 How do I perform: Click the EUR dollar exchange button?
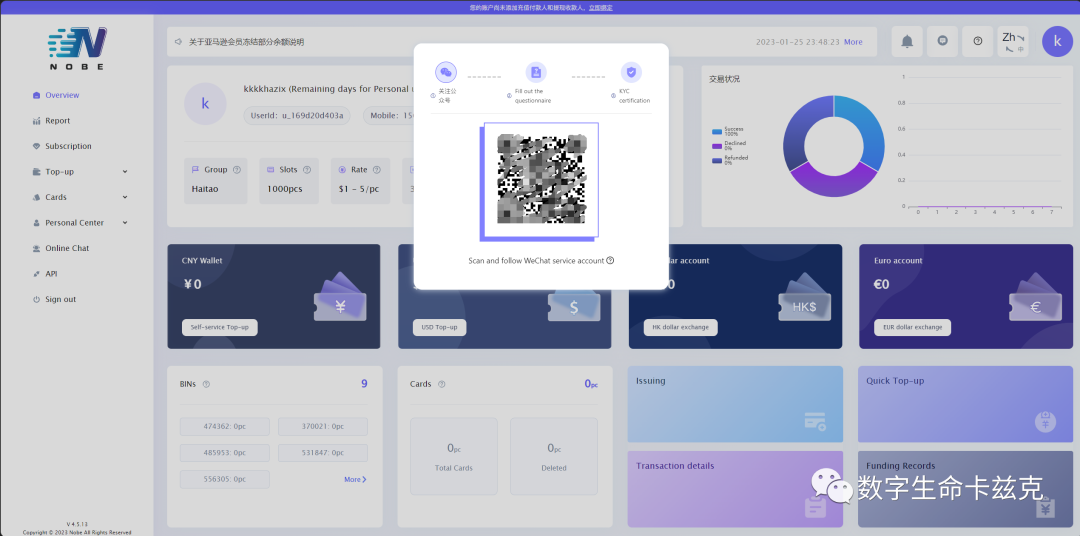913,327
